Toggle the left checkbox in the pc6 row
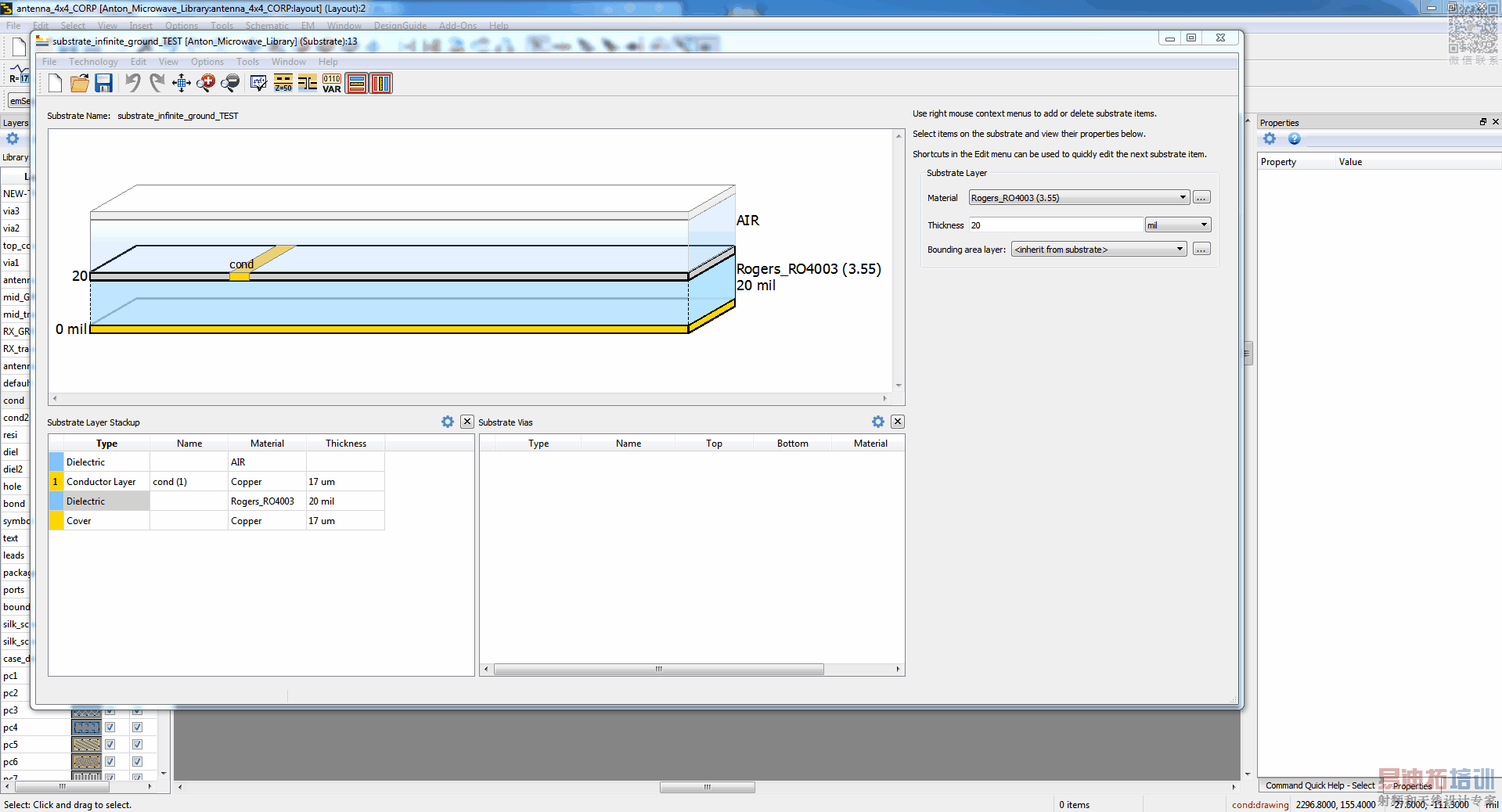The image size is (1502, 812). (110, 762)
